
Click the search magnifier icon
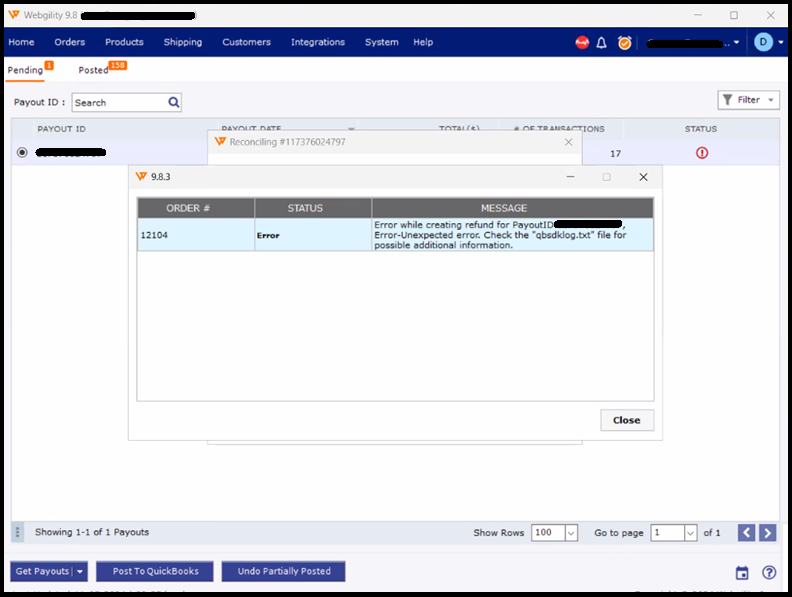[x=173, y=102]
